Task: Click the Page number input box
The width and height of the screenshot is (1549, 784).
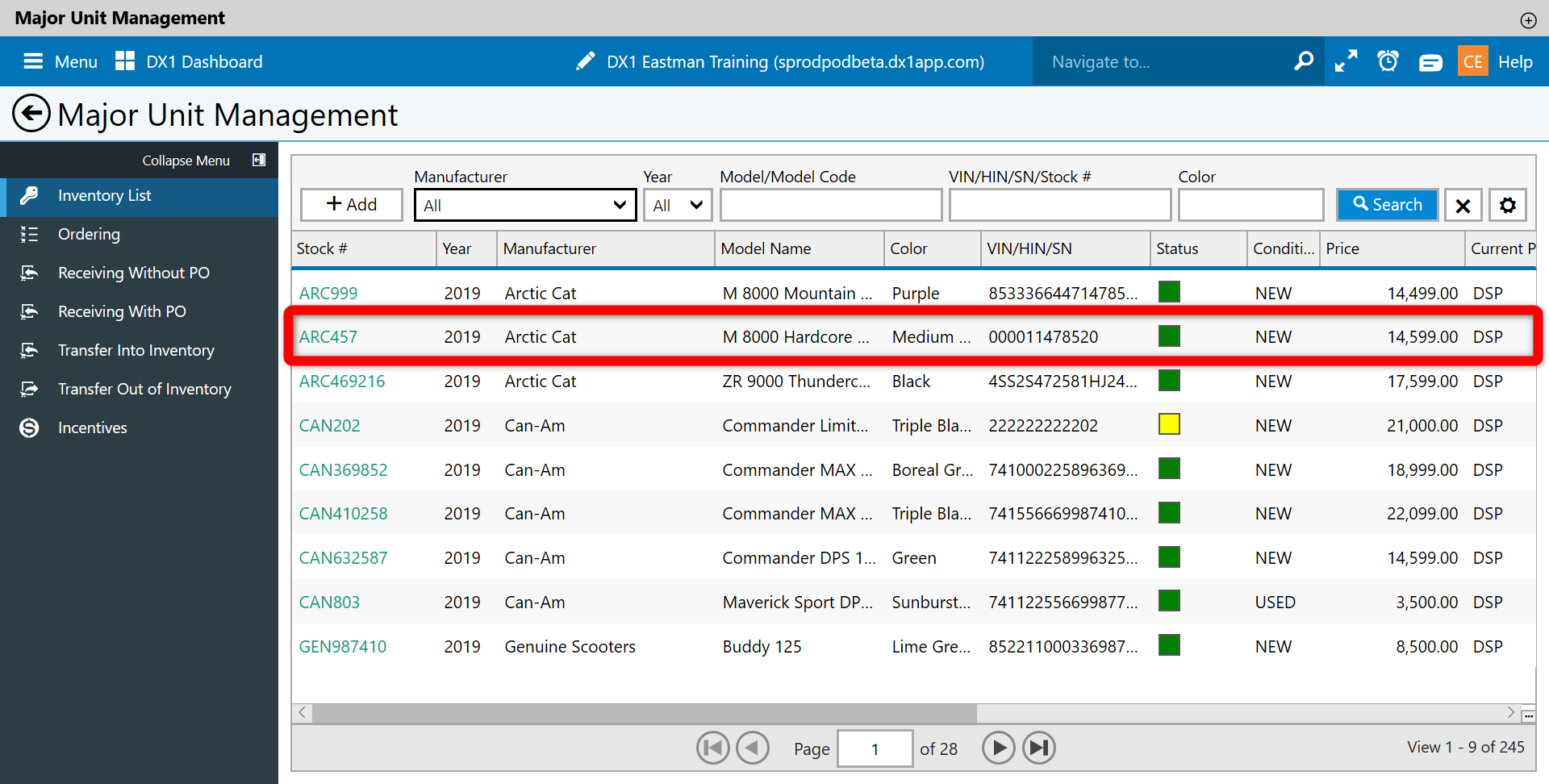Action: pos(875,749)
